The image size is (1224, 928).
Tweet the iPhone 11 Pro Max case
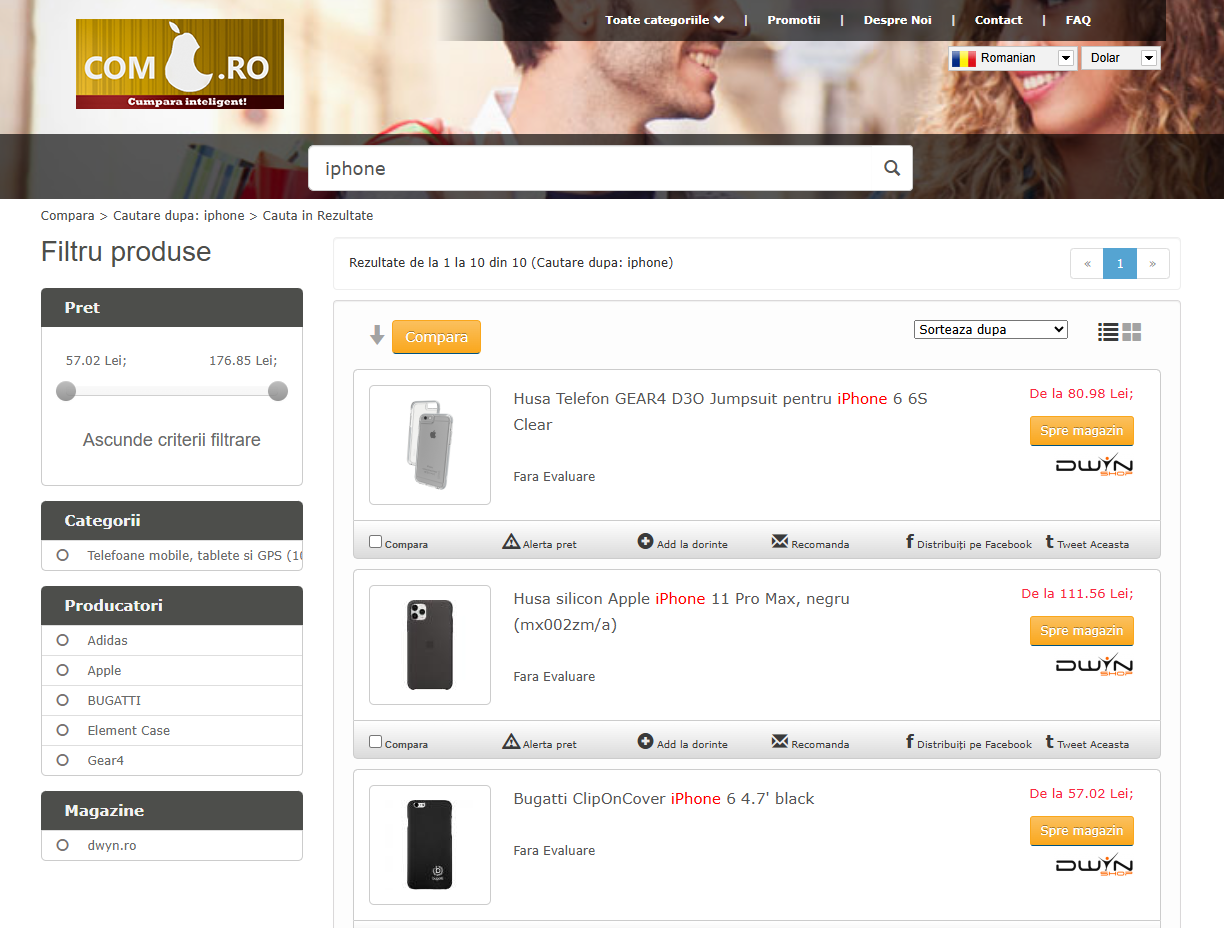click(x=1087, y=743)
